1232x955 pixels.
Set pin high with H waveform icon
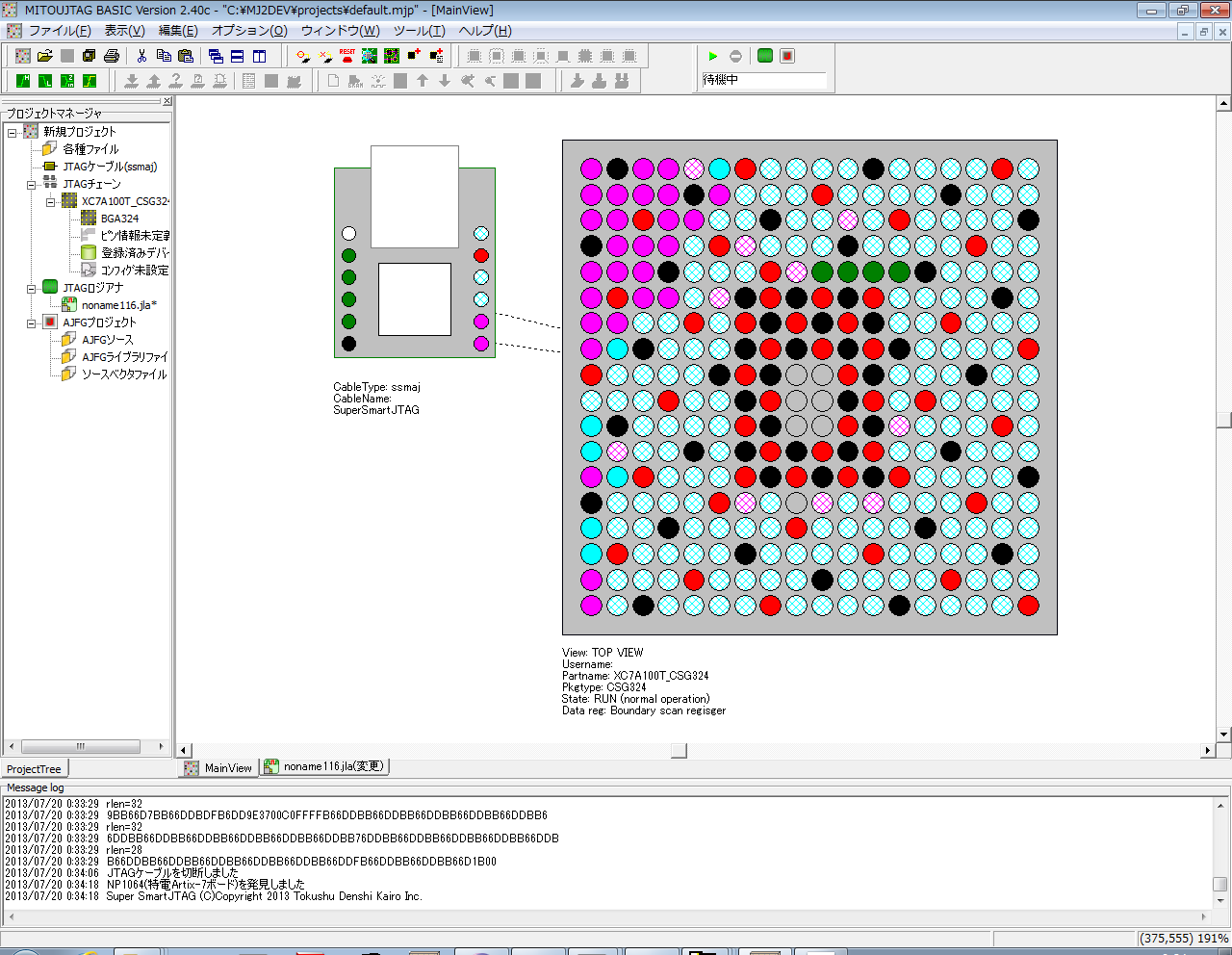click(23, 81)
